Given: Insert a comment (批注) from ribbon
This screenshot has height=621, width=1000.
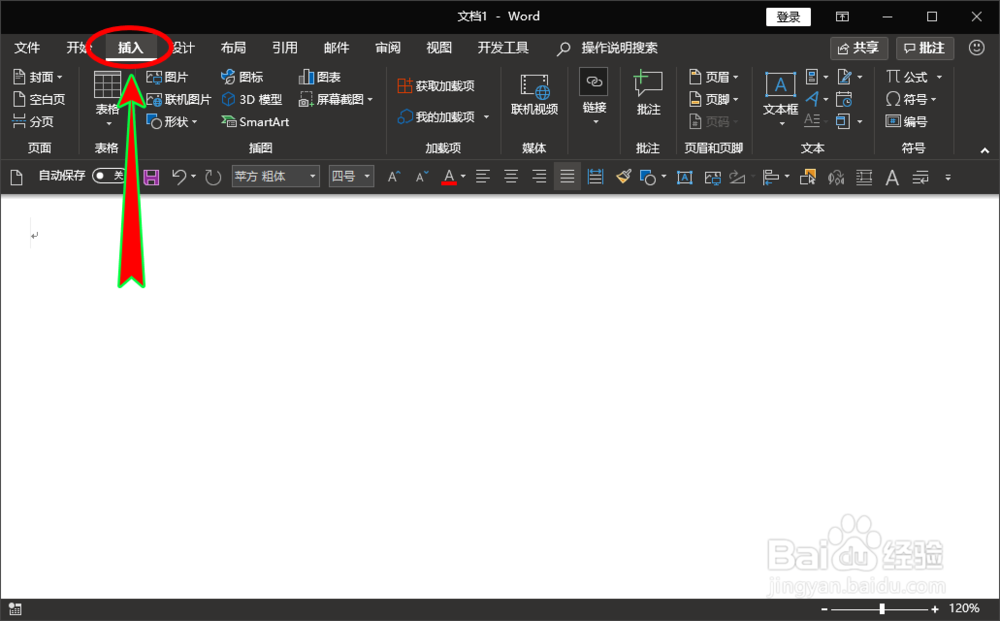Looking at the screenshot, I should (648, 94).
